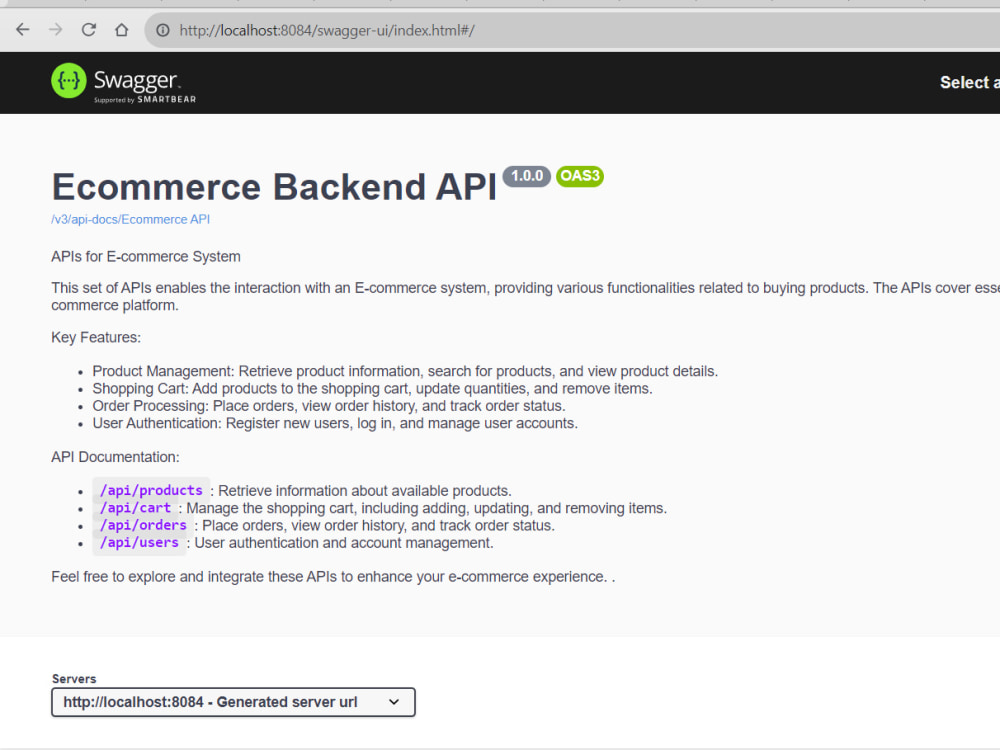Image resolution: width=1000 pixels, height=750 pixels.
Task: Click the 'APIs for E-commerce System' text
Action: pyautogui.click(x=146, y=256)
